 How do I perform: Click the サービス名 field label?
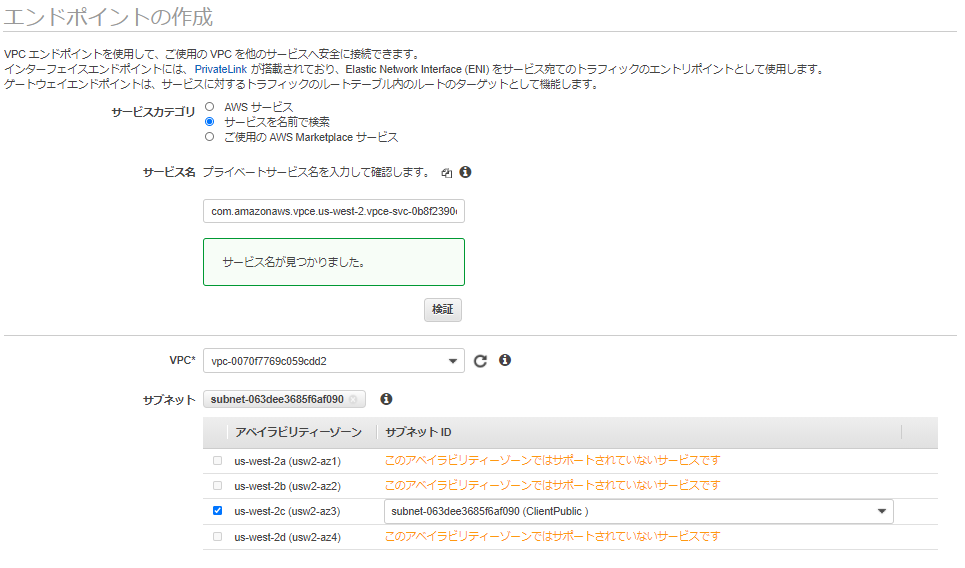pyautogui.click(x=169, y=172)
